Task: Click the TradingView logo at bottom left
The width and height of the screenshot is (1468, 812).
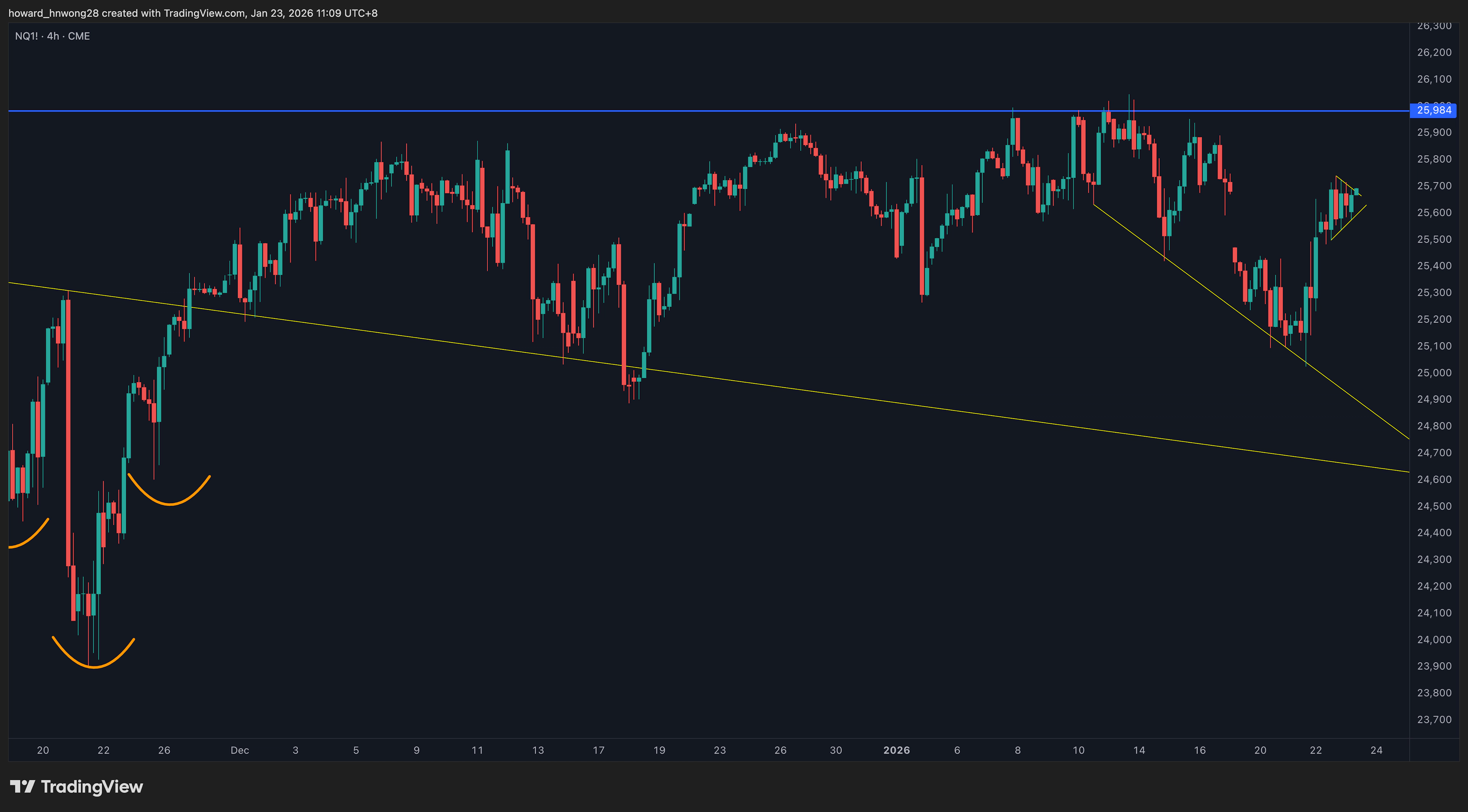Action: tap(76, 787)
